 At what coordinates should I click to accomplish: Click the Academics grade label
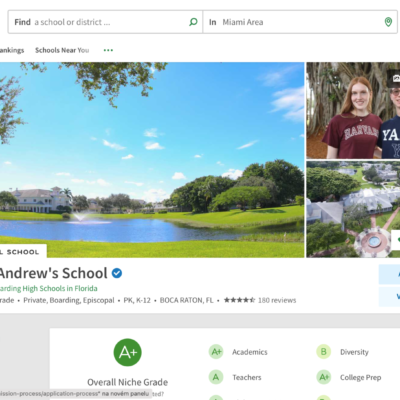coord(250,352)
